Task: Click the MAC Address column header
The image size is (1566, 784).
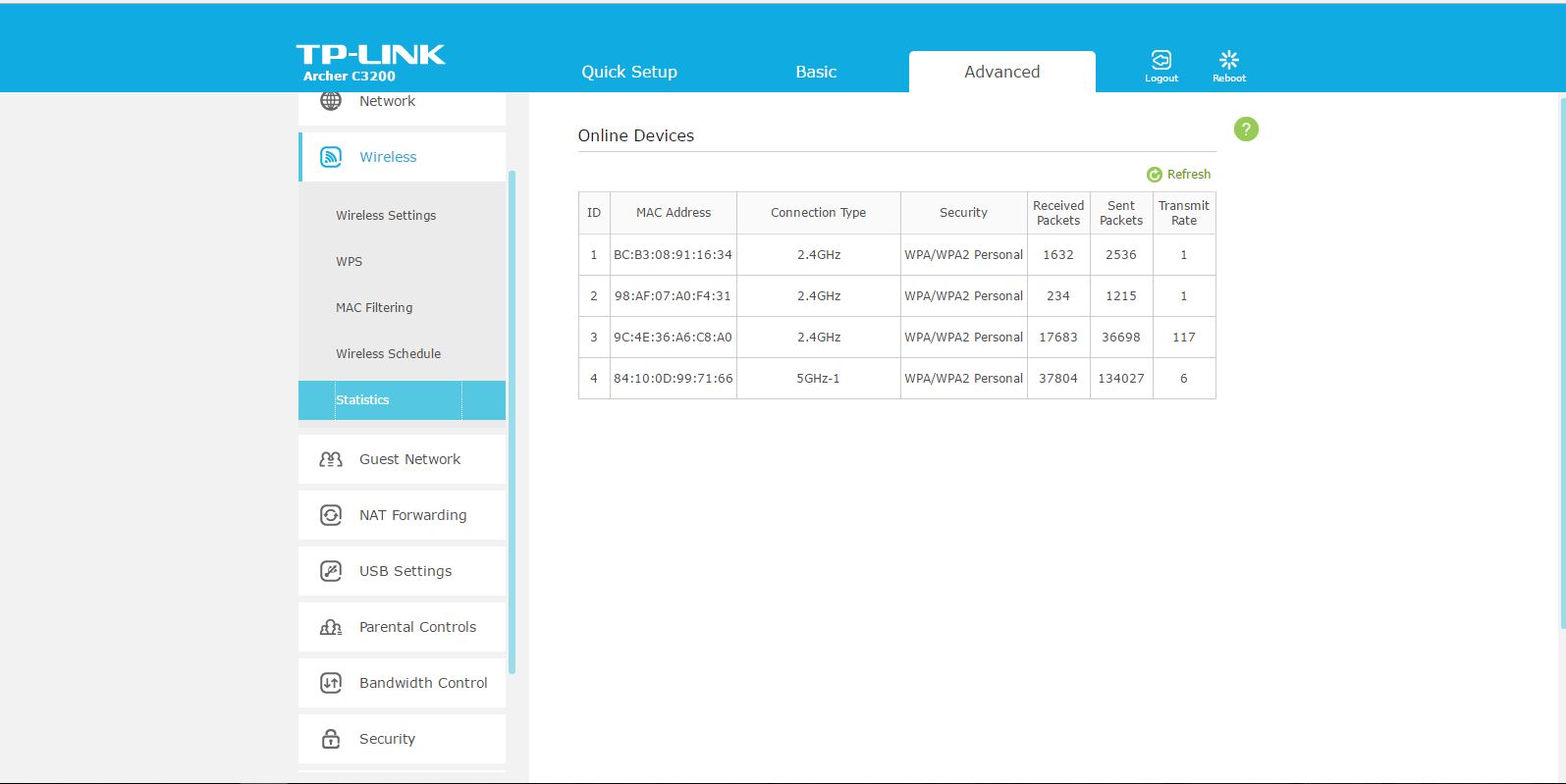Action: click(x=674, y=213)
